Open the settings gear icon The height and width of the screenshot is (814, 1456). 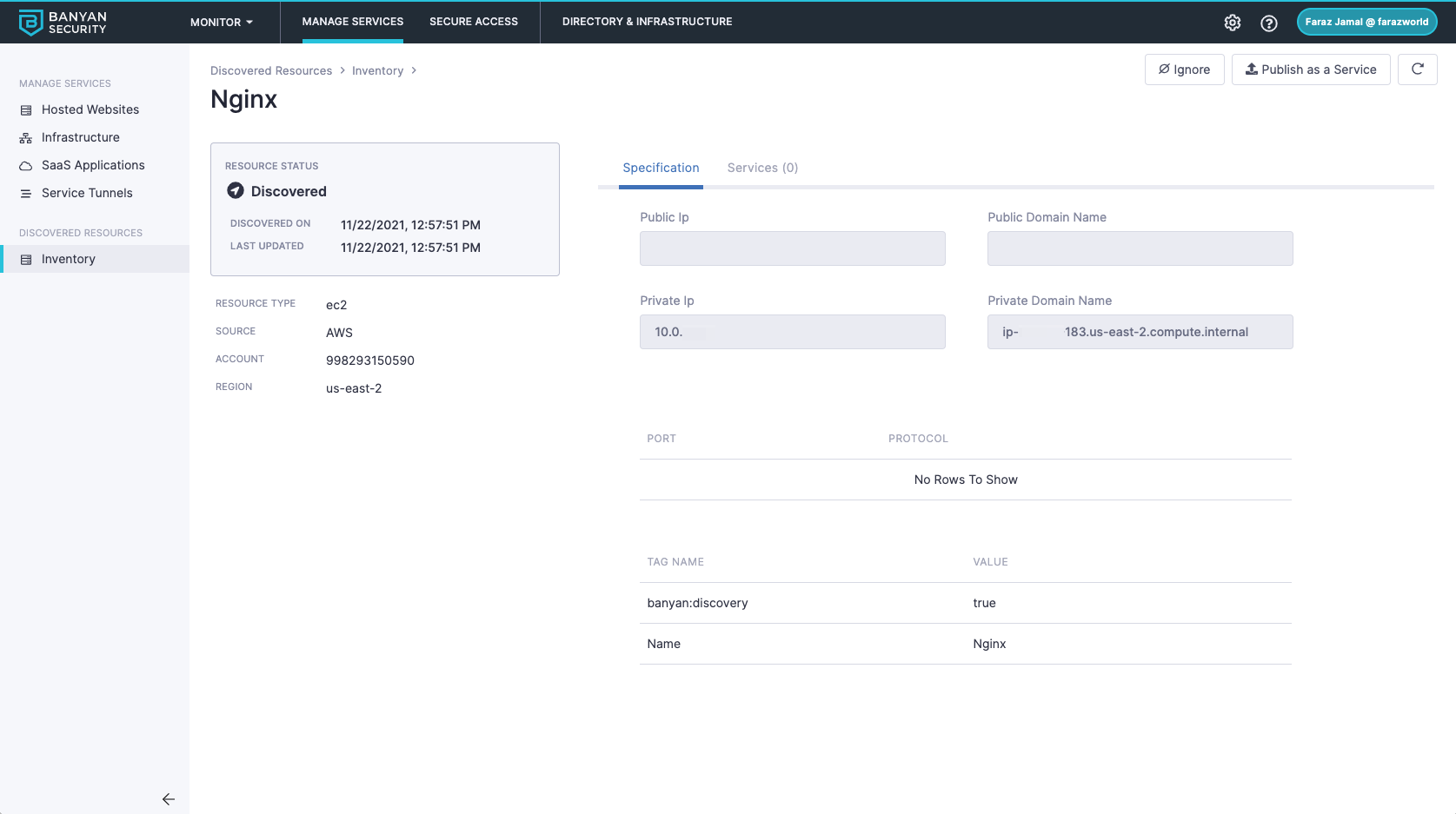point(1233,23)
